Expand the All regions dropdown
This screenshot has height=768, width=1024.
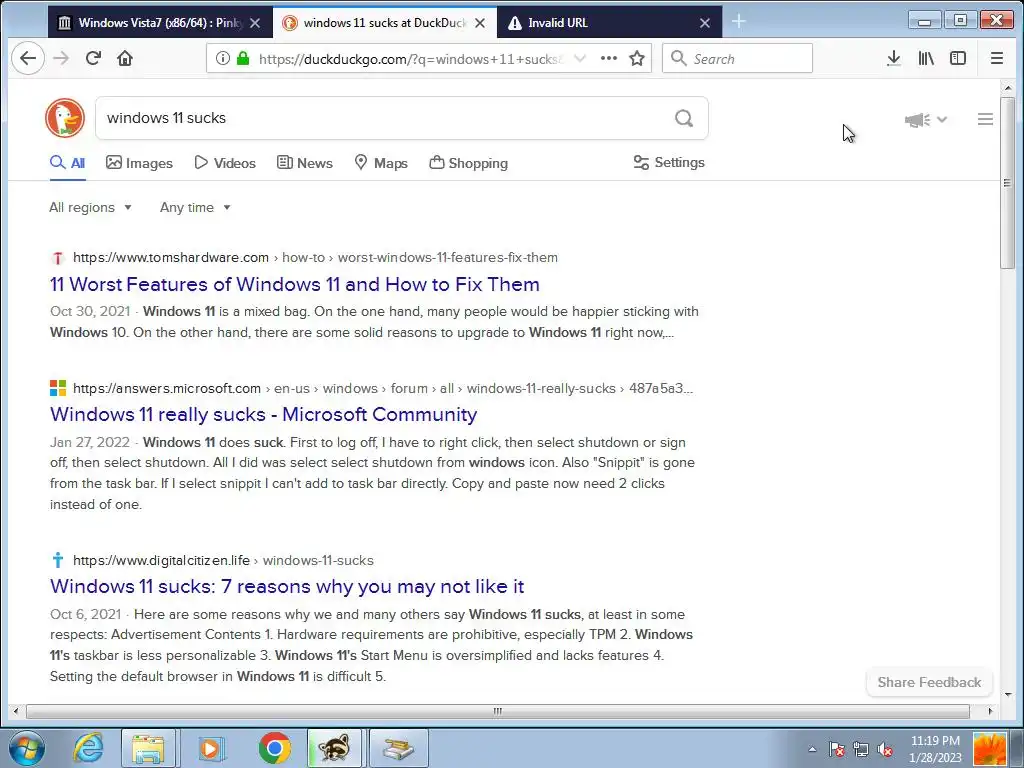[90, 208]
